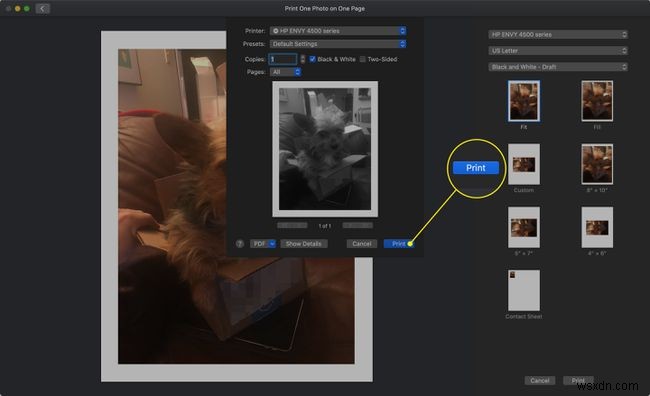
Task: Open the PDF dropdown menu
Action: (x=263, y=244)
